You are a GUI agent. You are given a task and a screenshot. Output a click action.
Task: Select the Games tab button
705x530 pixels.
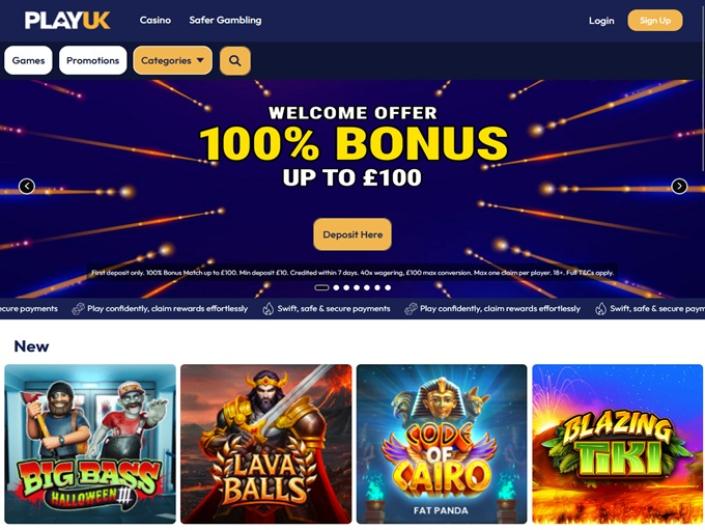click(x=28, y=60)
